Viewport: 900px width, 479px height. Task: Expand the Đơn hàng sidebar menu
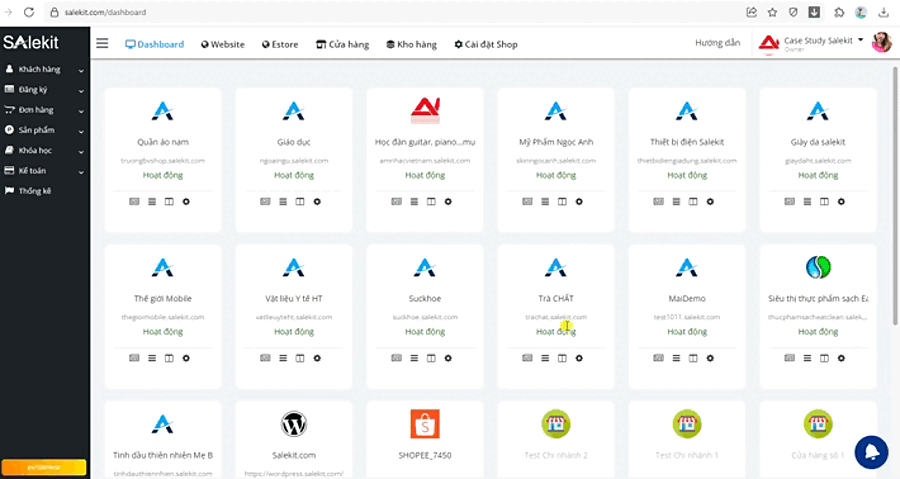tap(45, 110)
